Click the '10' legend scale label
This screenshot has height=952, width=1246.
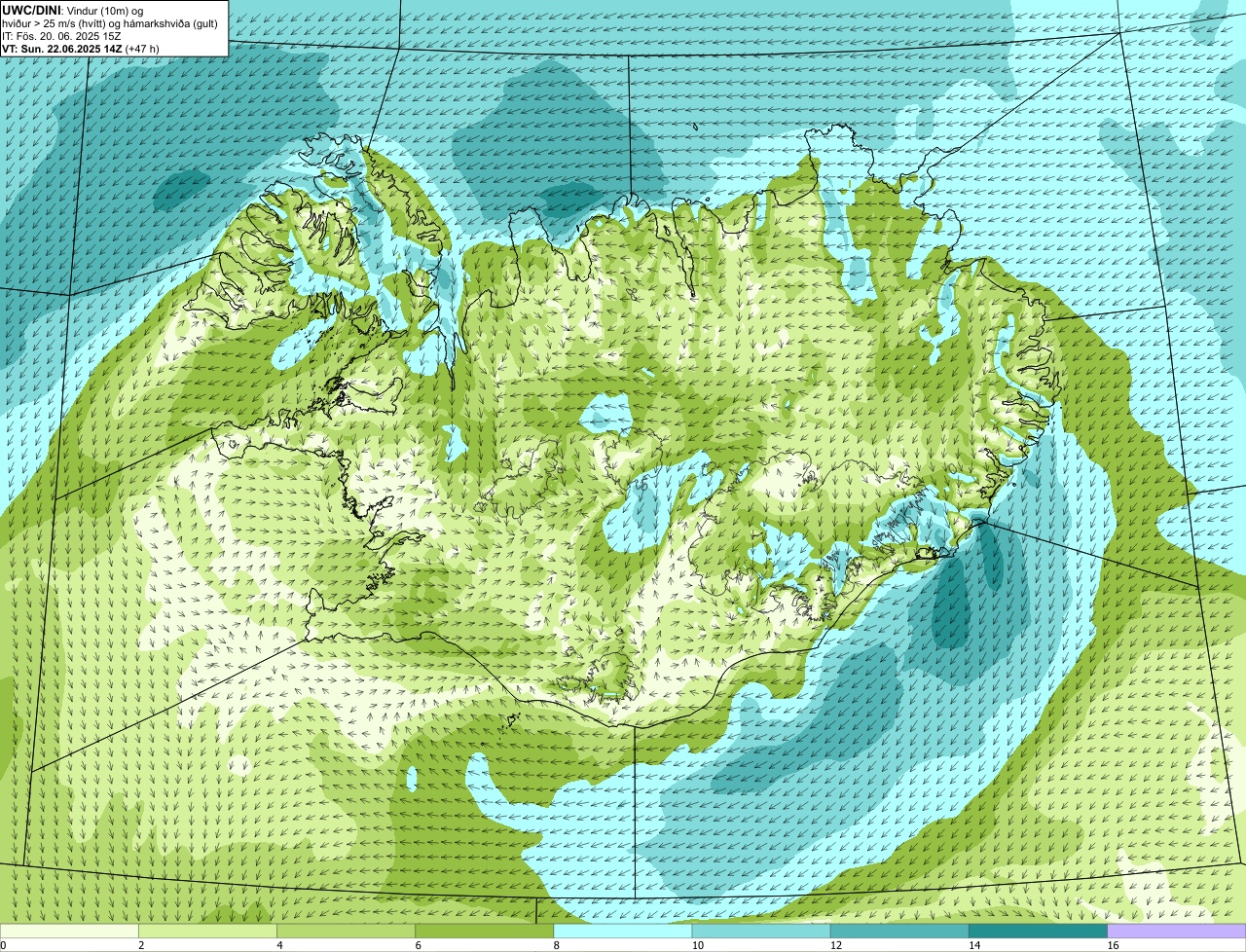click(697, 945)
